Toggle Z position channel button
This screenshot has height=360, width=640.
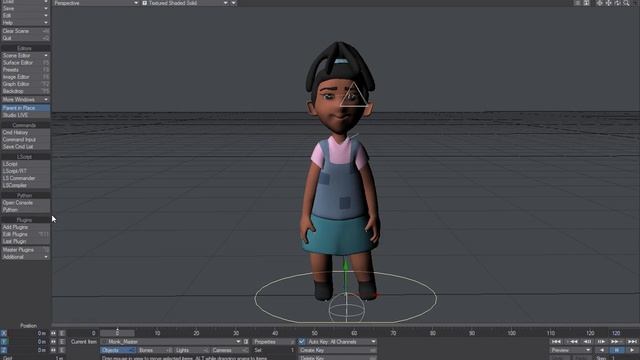click(4, 350)
